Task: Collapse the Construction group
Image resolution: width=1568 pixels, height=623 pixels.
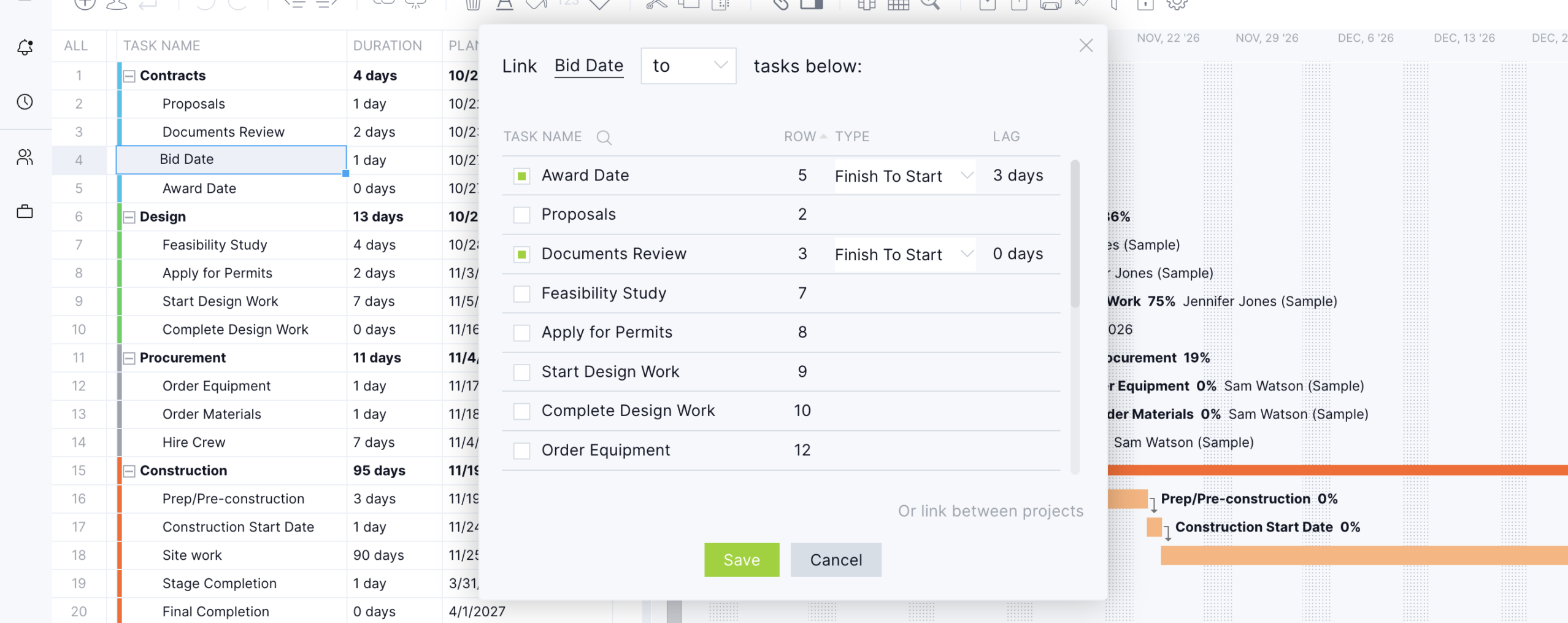Action: click(129, 471)
